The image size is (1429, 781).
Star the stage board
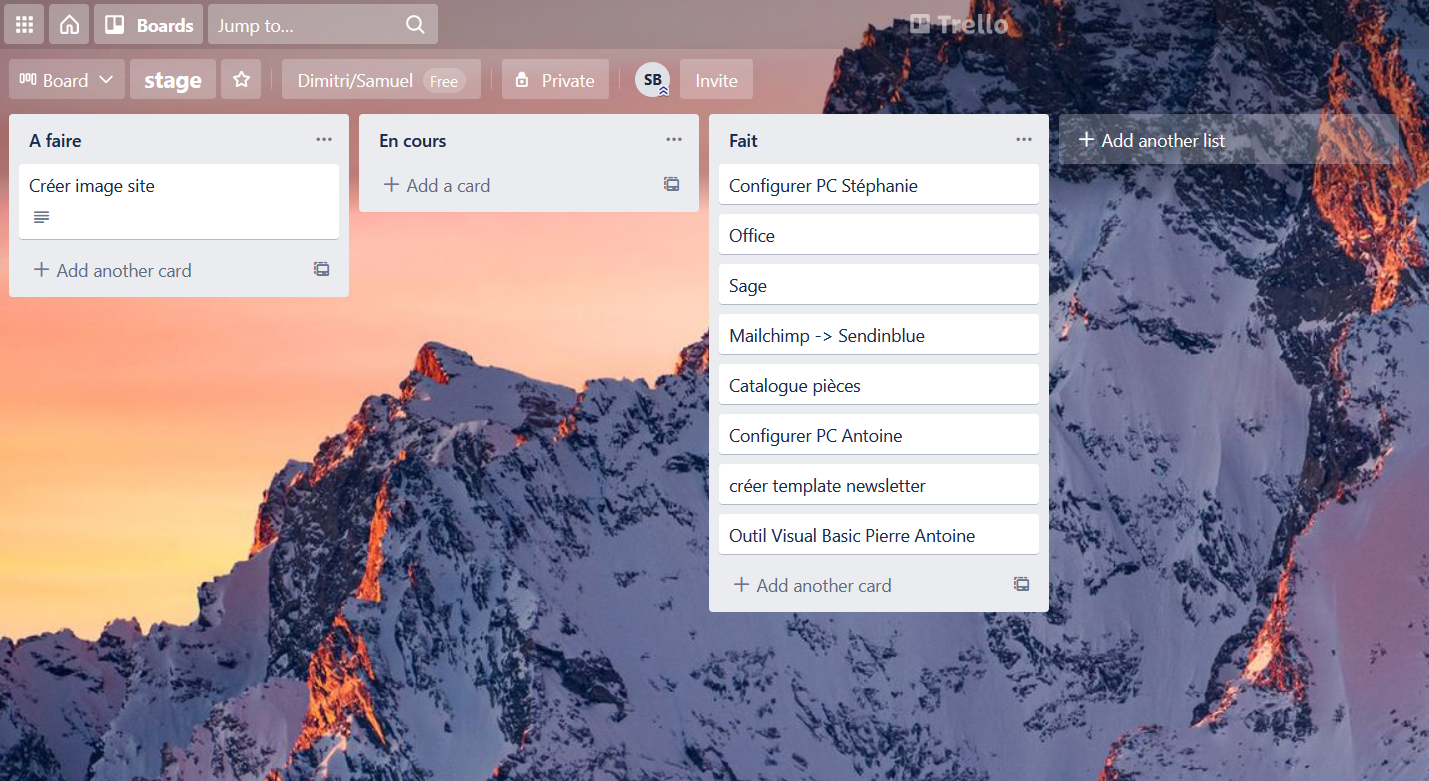click(x=241, y=80)
